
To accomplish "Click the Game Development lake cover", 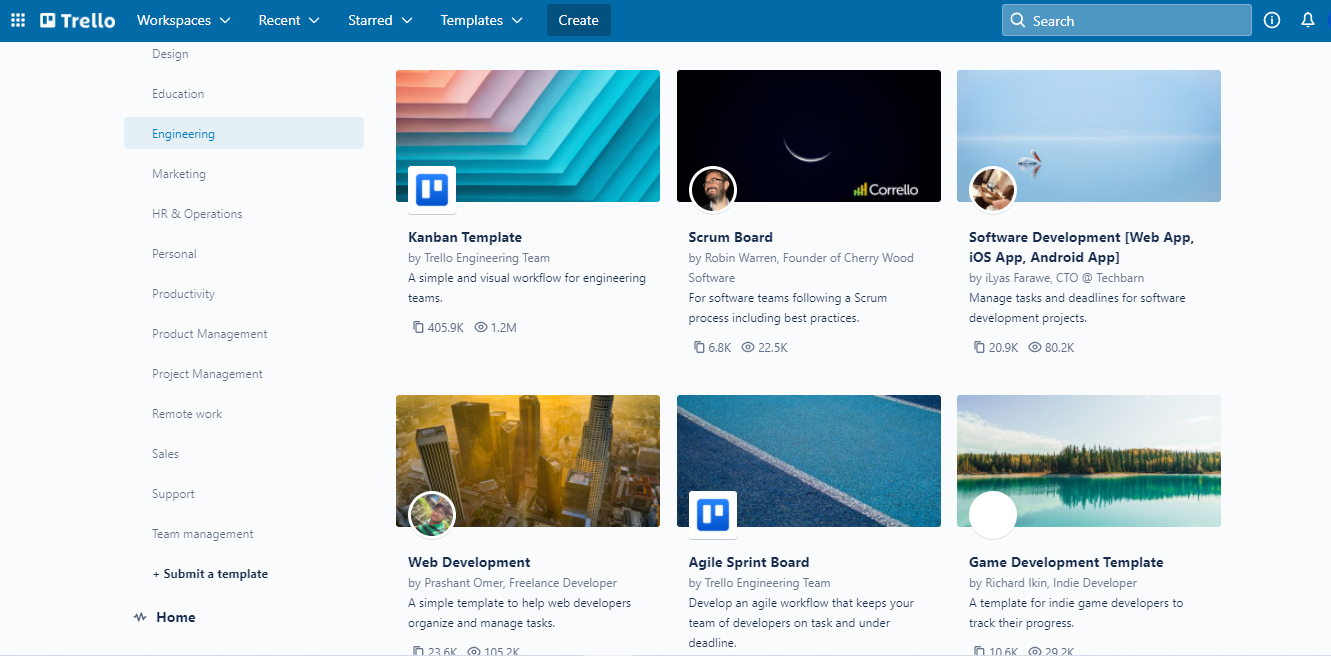I will coord(1089,461).
